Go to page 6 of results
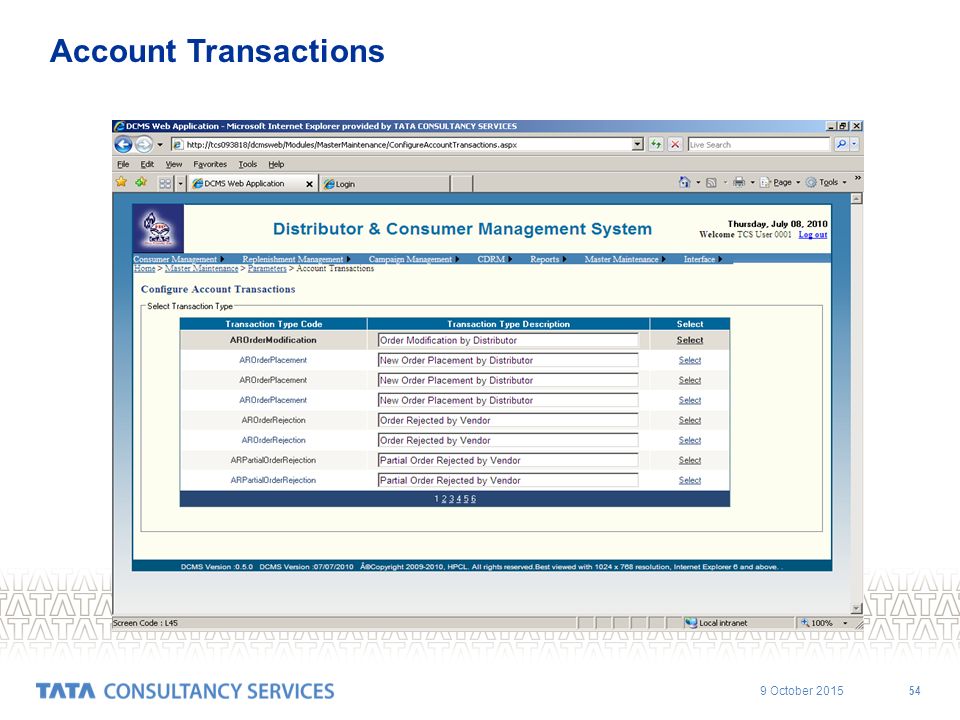960x720 pixels. [x=473, y=499]
